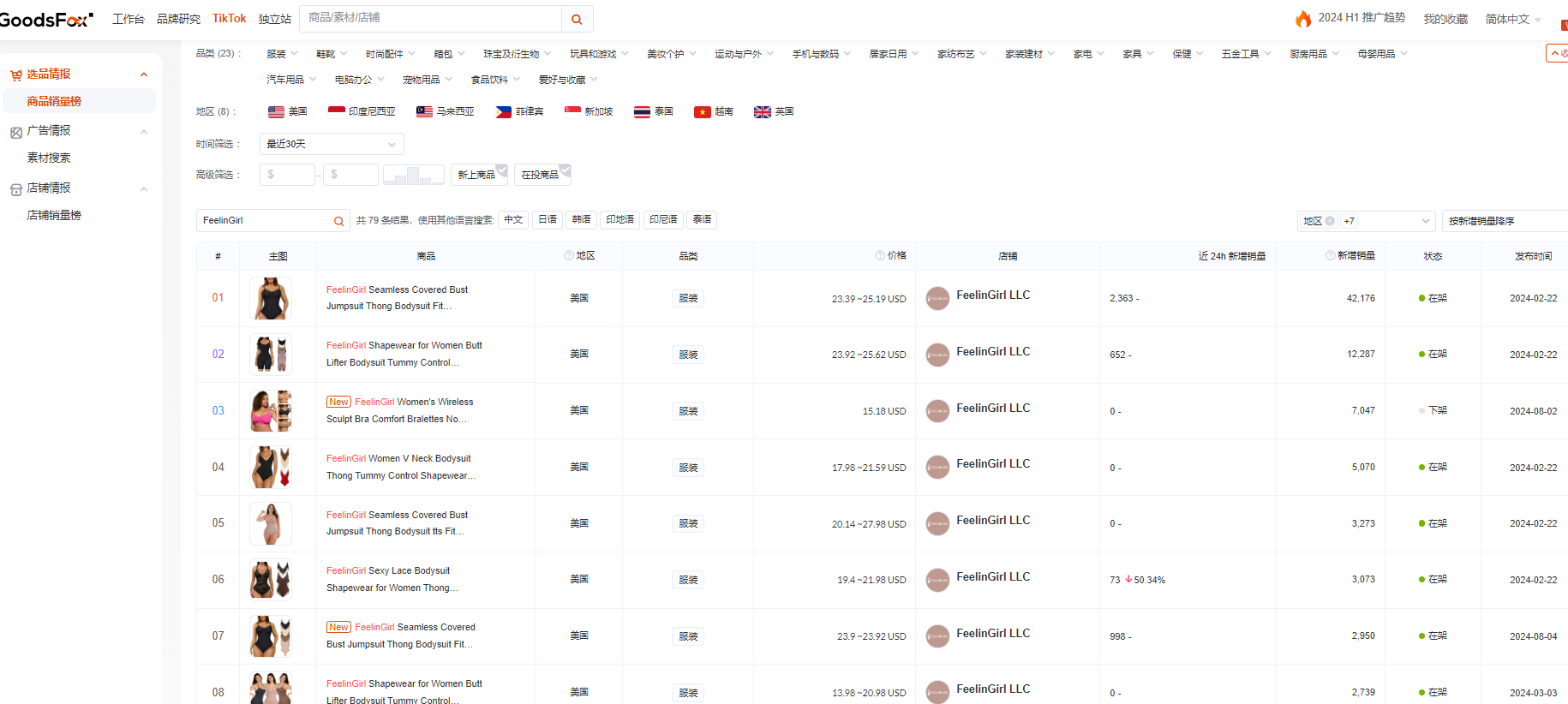
Task: Select the 美国 flag region filter
Action: 287,112
